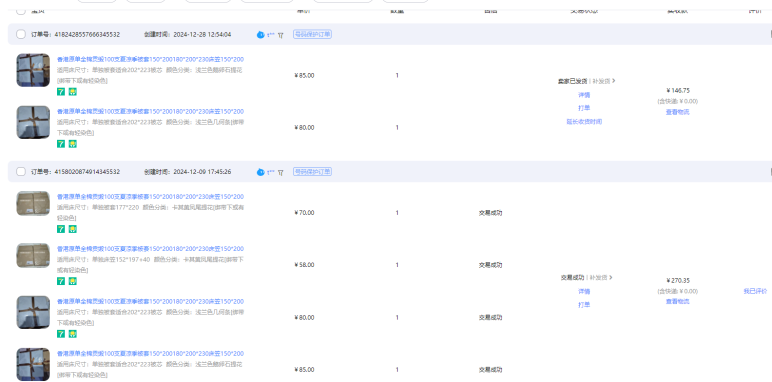
Task: Click 我已评价 link
Action: point(755,291)
